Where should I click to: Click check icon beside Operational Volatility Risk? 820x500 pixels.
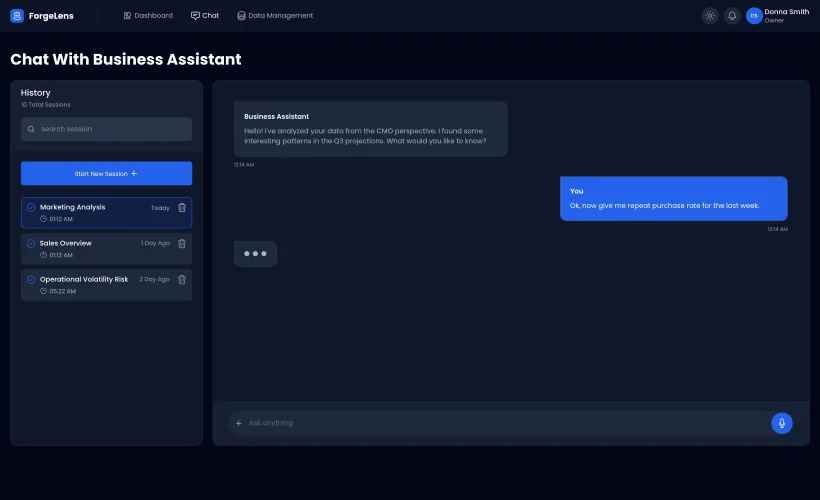coord(31,279)
